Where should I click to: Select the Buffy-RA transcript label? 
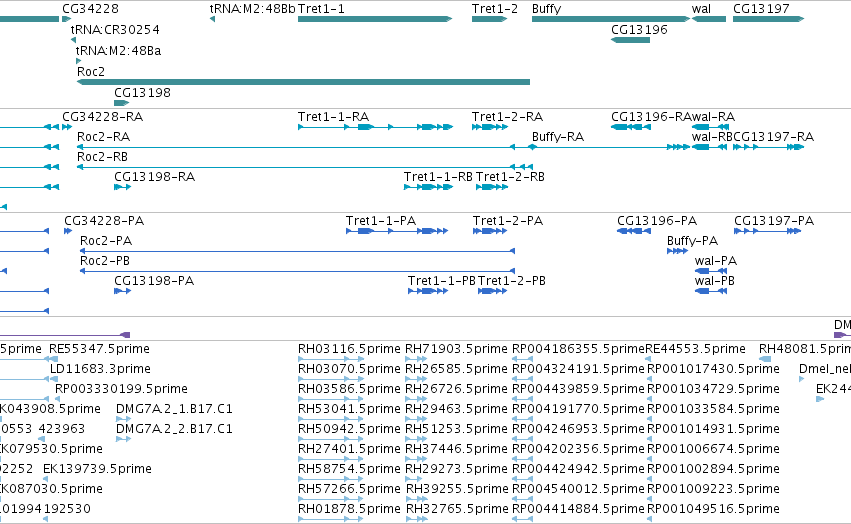tap(557, 136)
